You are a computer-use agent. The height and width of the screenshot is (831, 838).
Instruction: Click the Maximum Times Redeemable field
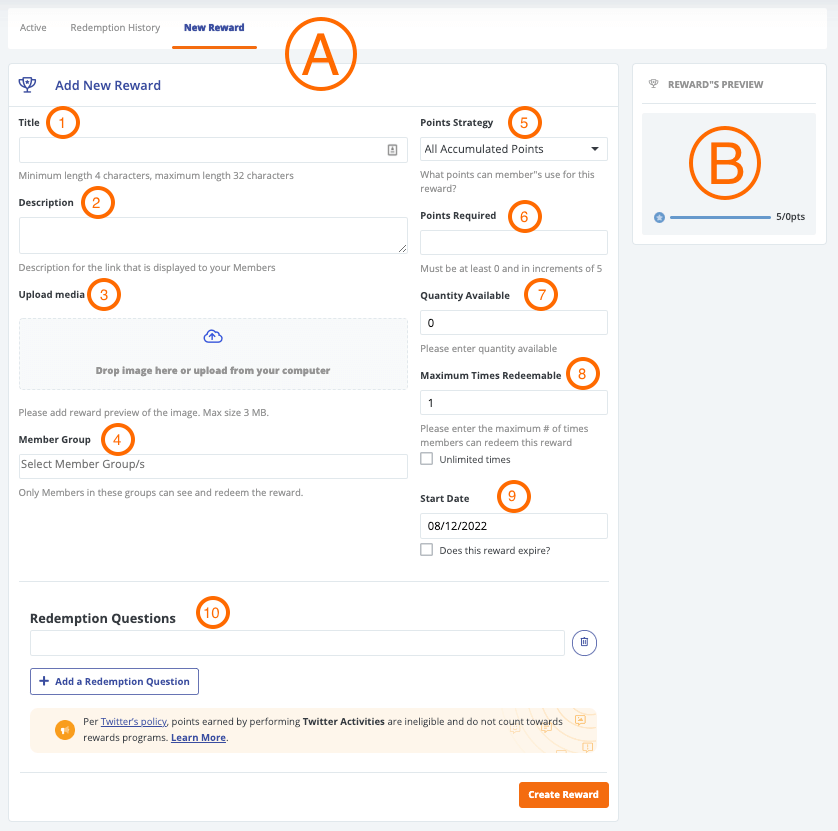tap(514, 402)
